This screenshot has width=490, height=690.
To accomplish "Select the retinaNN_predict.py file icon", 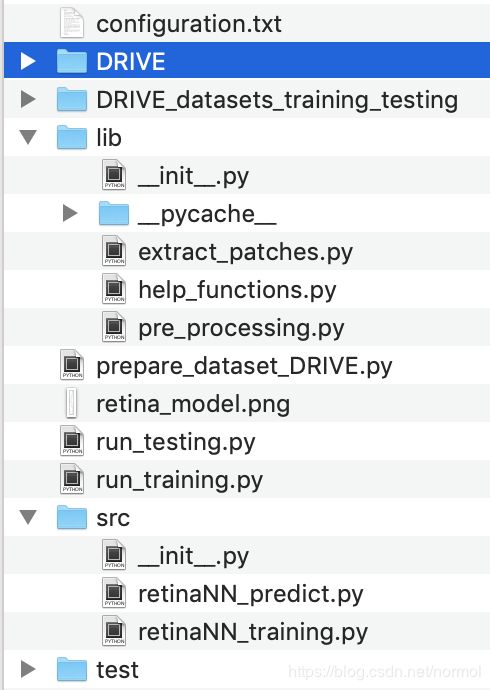I will pos(114,593).
